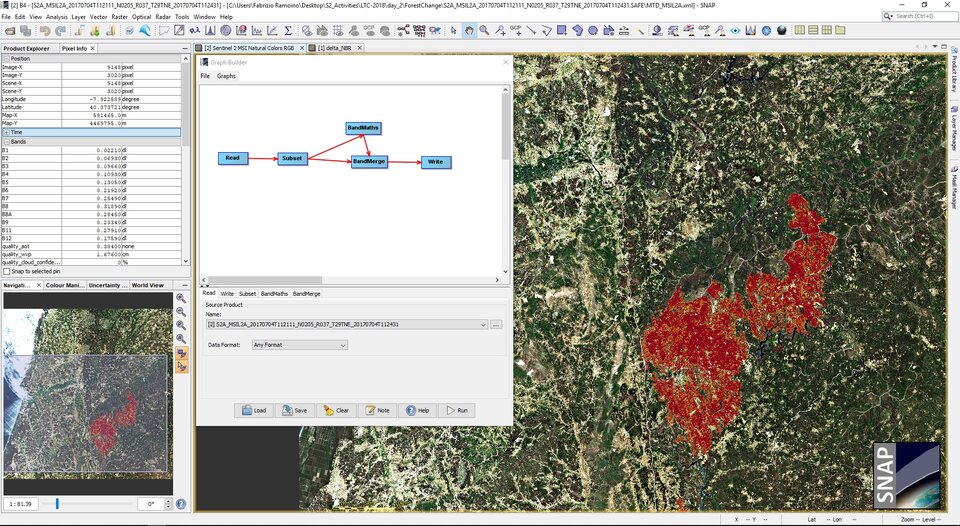This screenshot has height=526, width=960.
Task: Click the Undo toolbar icon
Action: (45, 30)
